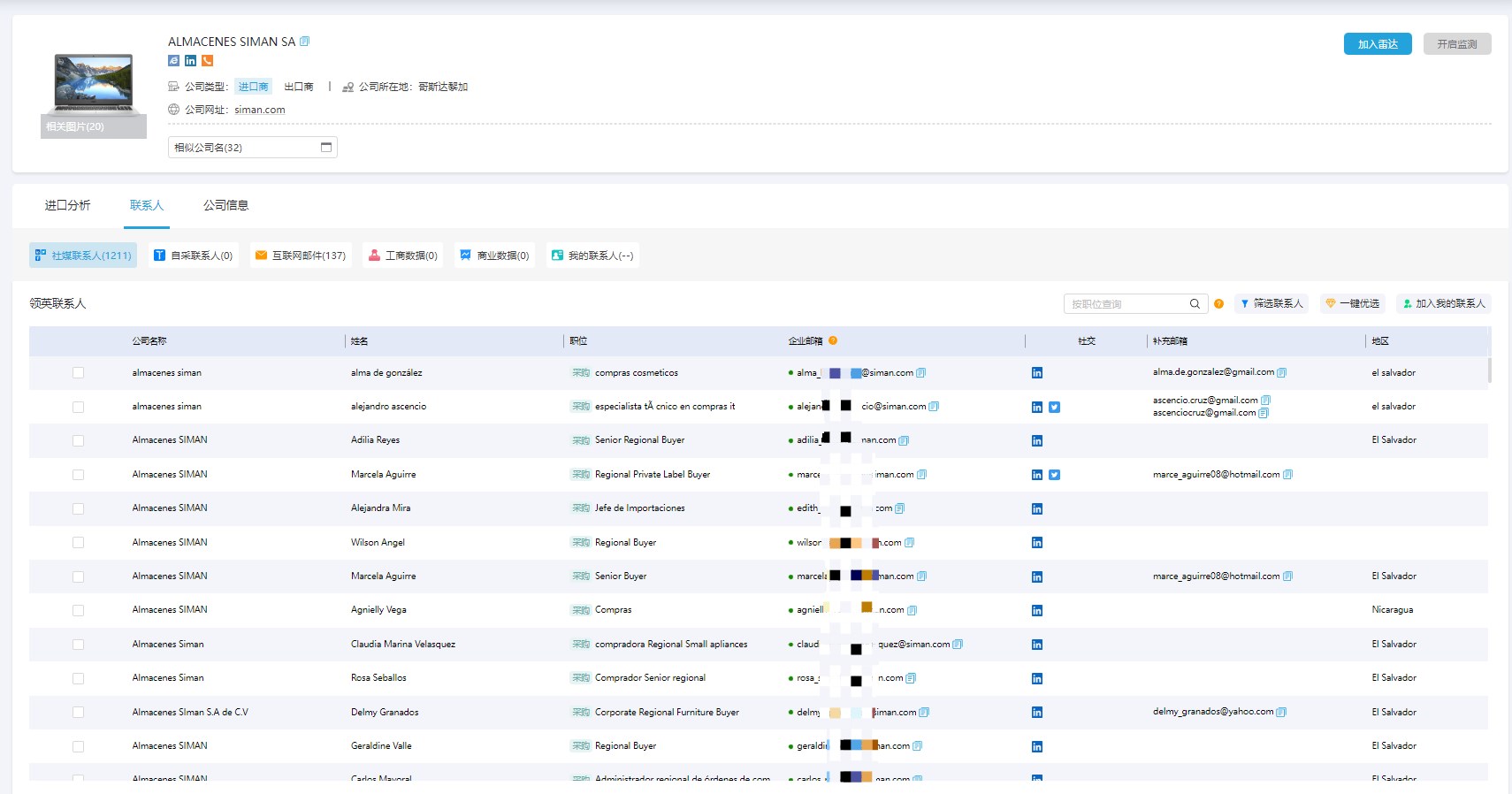The image size is (1512, 794).
Task: Open Twitter icon in Regional Private Label Buyer row
Action: (1055, 475)
